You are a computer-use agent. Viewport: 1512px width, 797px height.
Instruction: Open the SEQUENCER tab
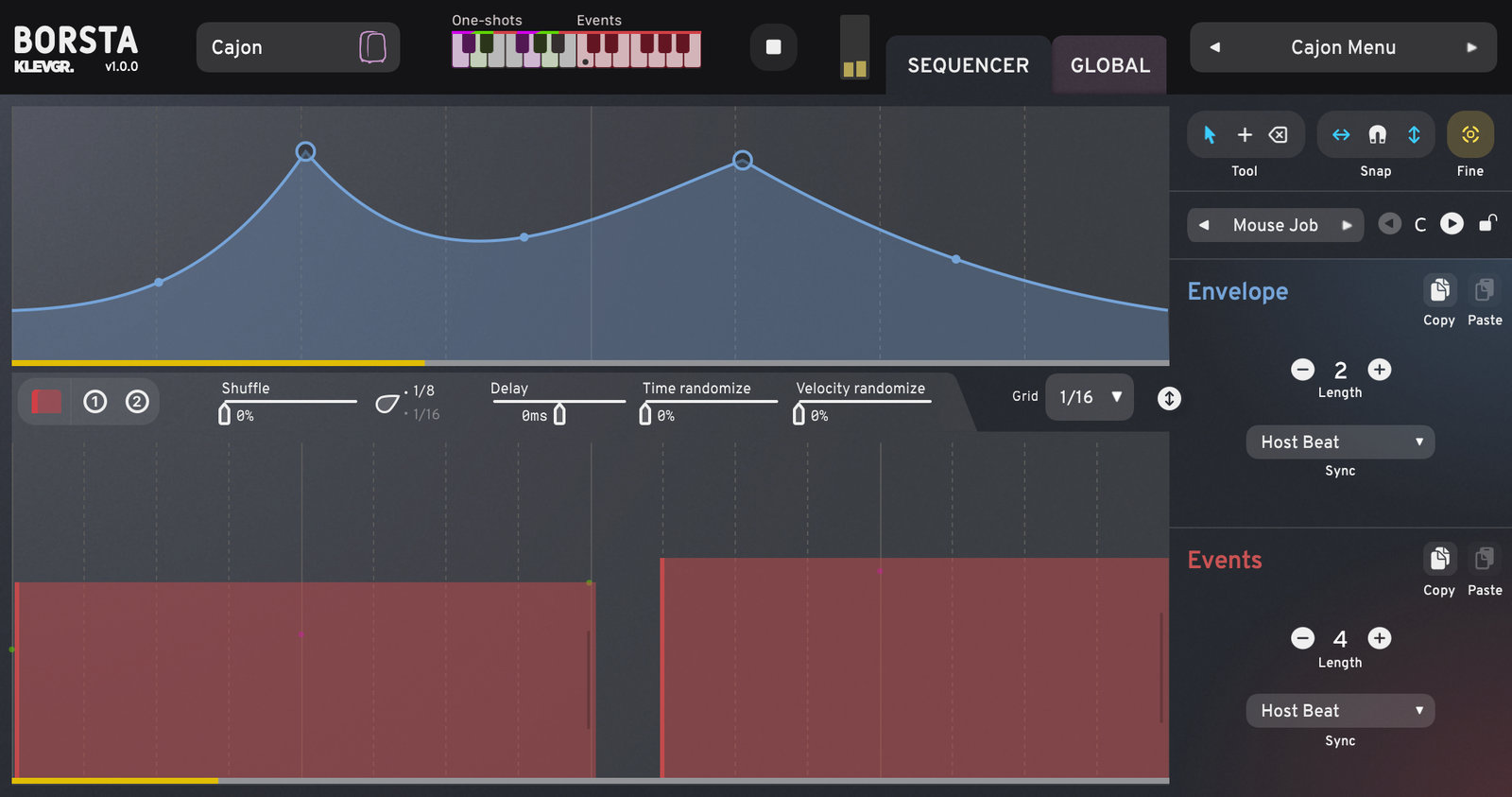point(968,65)
